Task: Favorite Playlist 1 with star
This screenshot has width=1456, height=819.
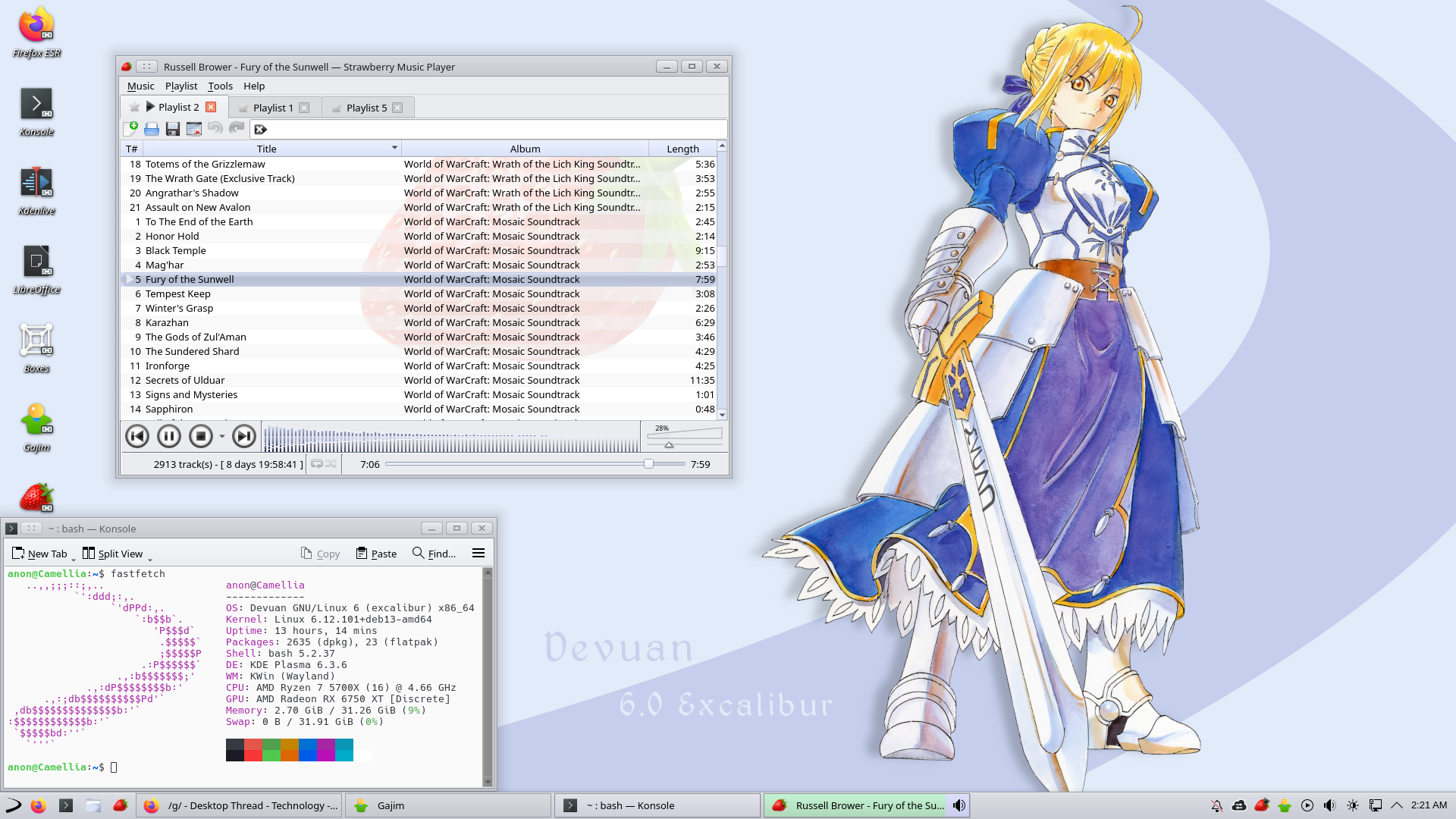Action: coord(243,108)
